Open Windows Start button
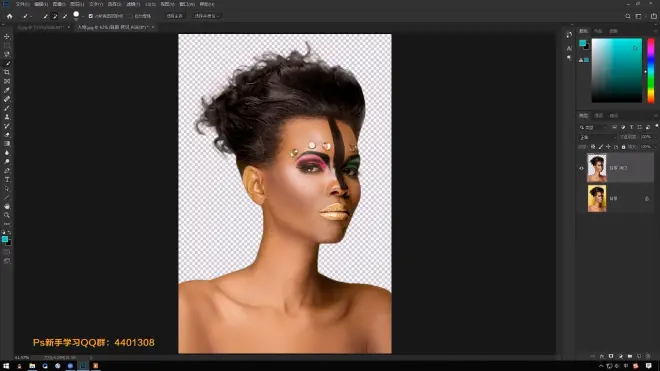Image resolution: width=660 pixels, height=371 pixels. click(6, 366)
